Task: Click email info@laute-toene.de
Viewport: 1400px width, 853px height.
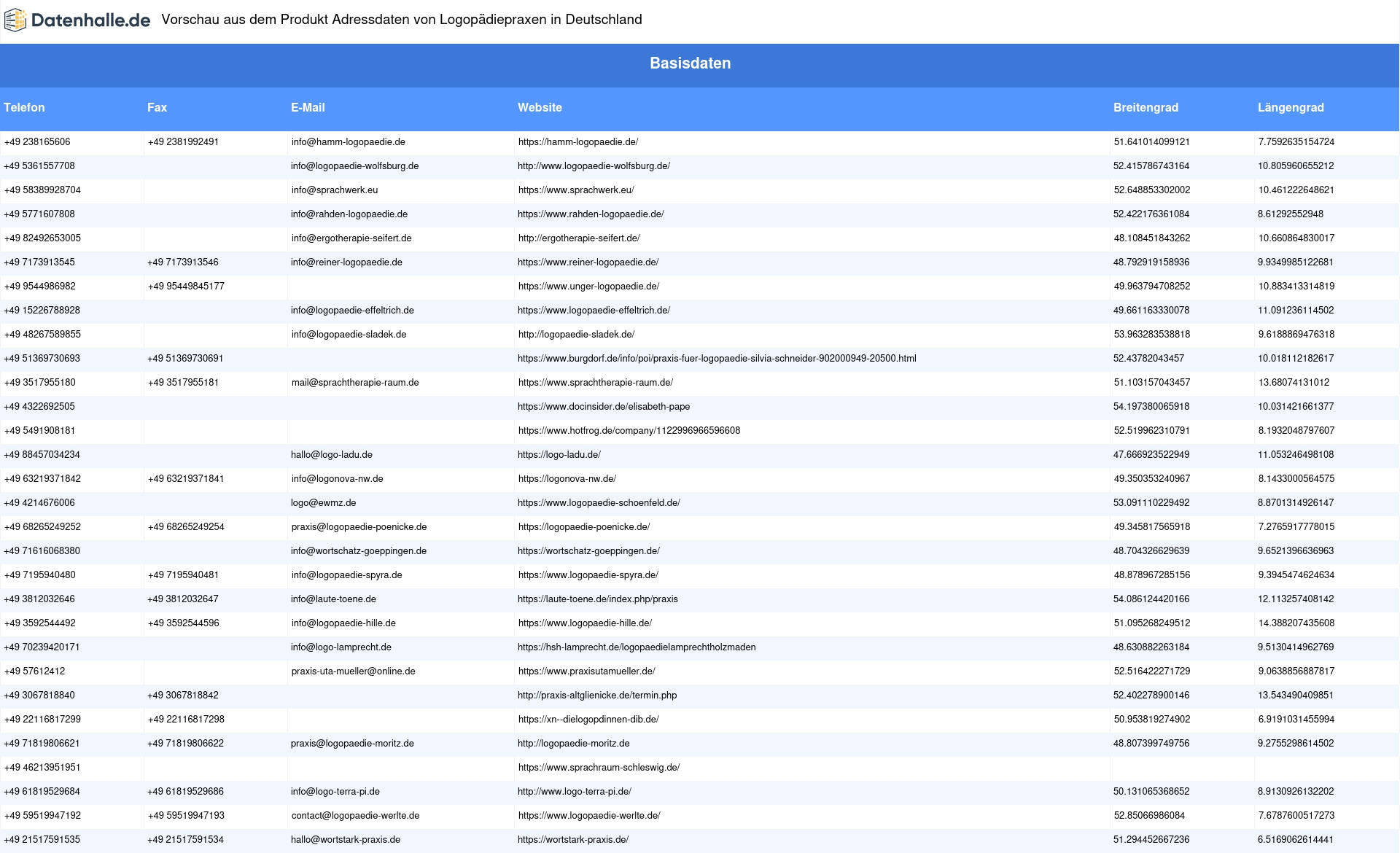Action: 333,599
